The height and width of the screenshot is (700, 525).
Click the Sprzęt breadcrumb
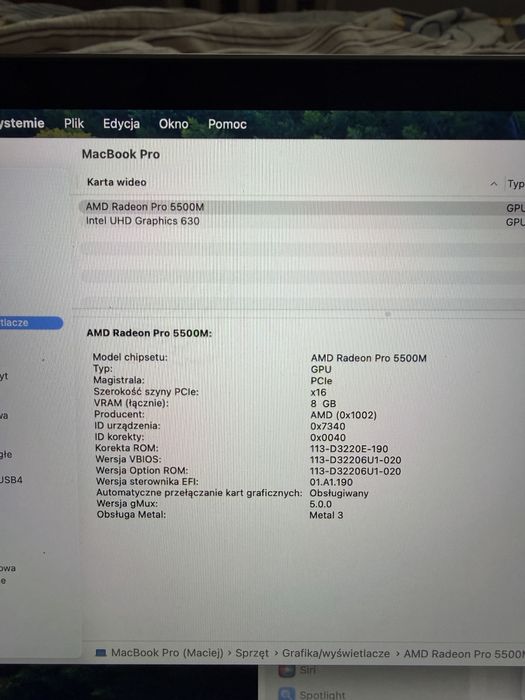point(252,653)
